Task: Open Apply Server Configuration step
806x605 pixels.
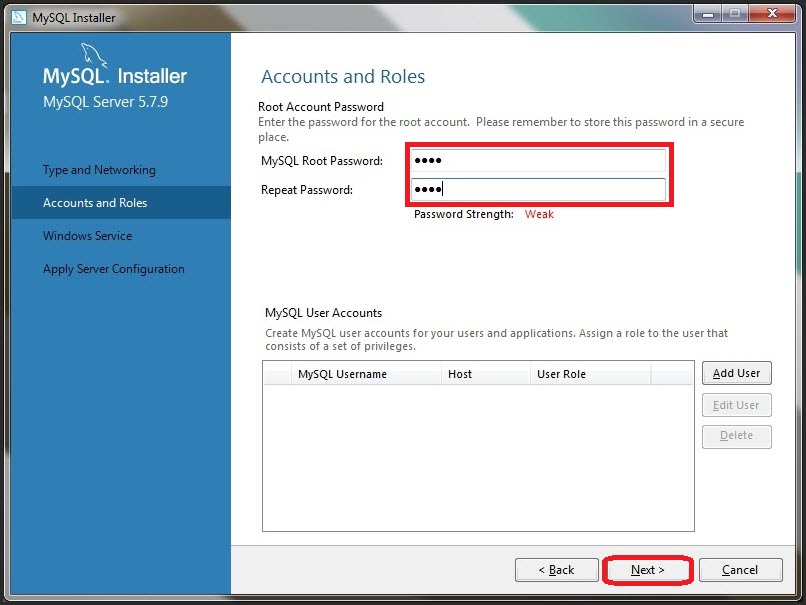Action: click(114, 269)
